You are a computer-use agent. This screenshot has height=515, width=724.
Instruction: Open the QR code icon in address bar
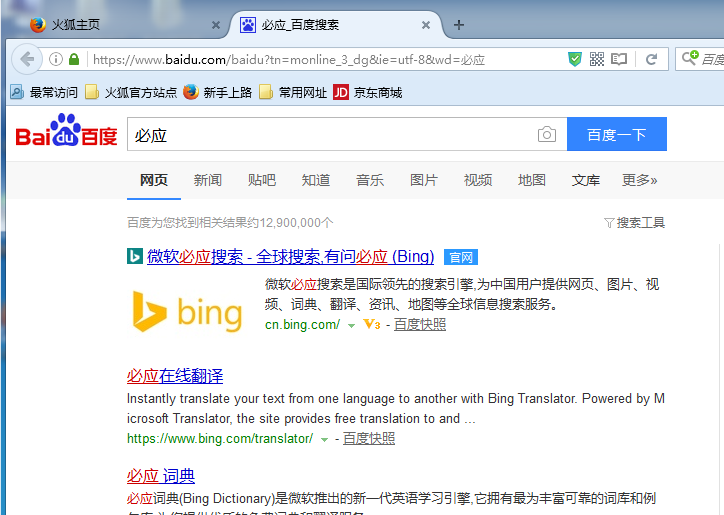click(x=597, y=59)
